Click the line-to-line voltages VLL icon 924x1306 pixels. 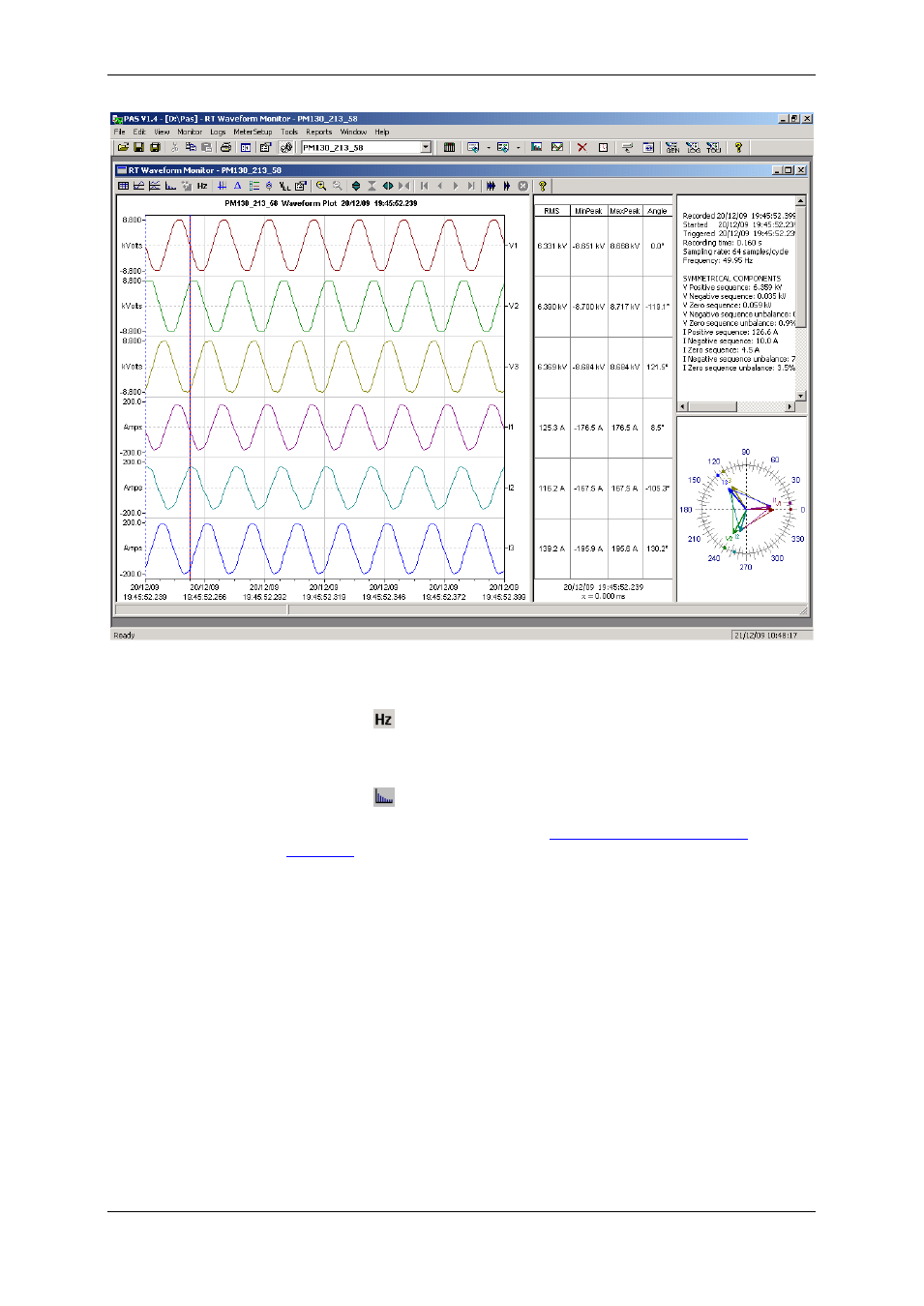click(x=284, y=186)
